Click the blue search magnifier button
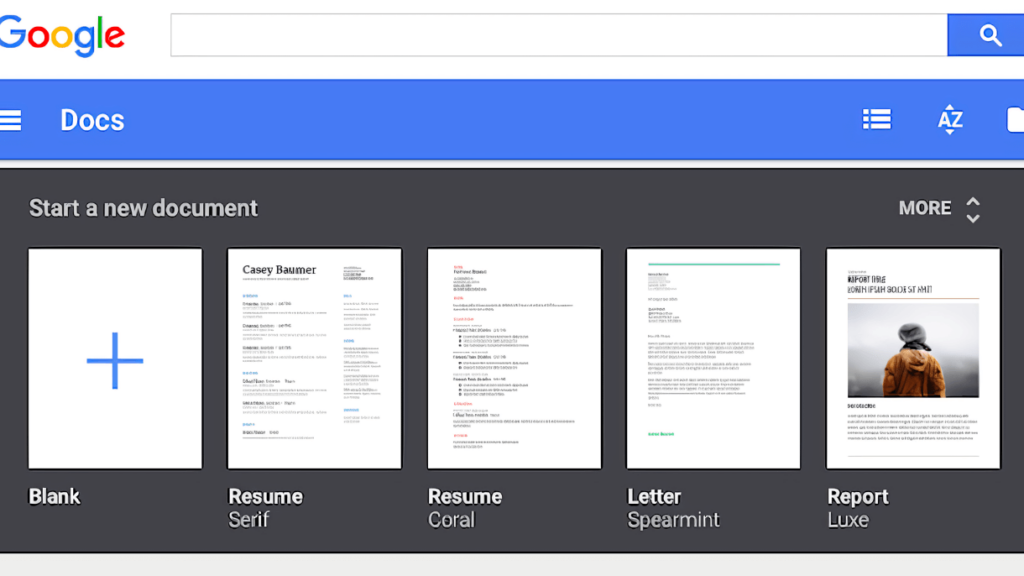This screenshot has height=576, width=1024. click(989, 36)
